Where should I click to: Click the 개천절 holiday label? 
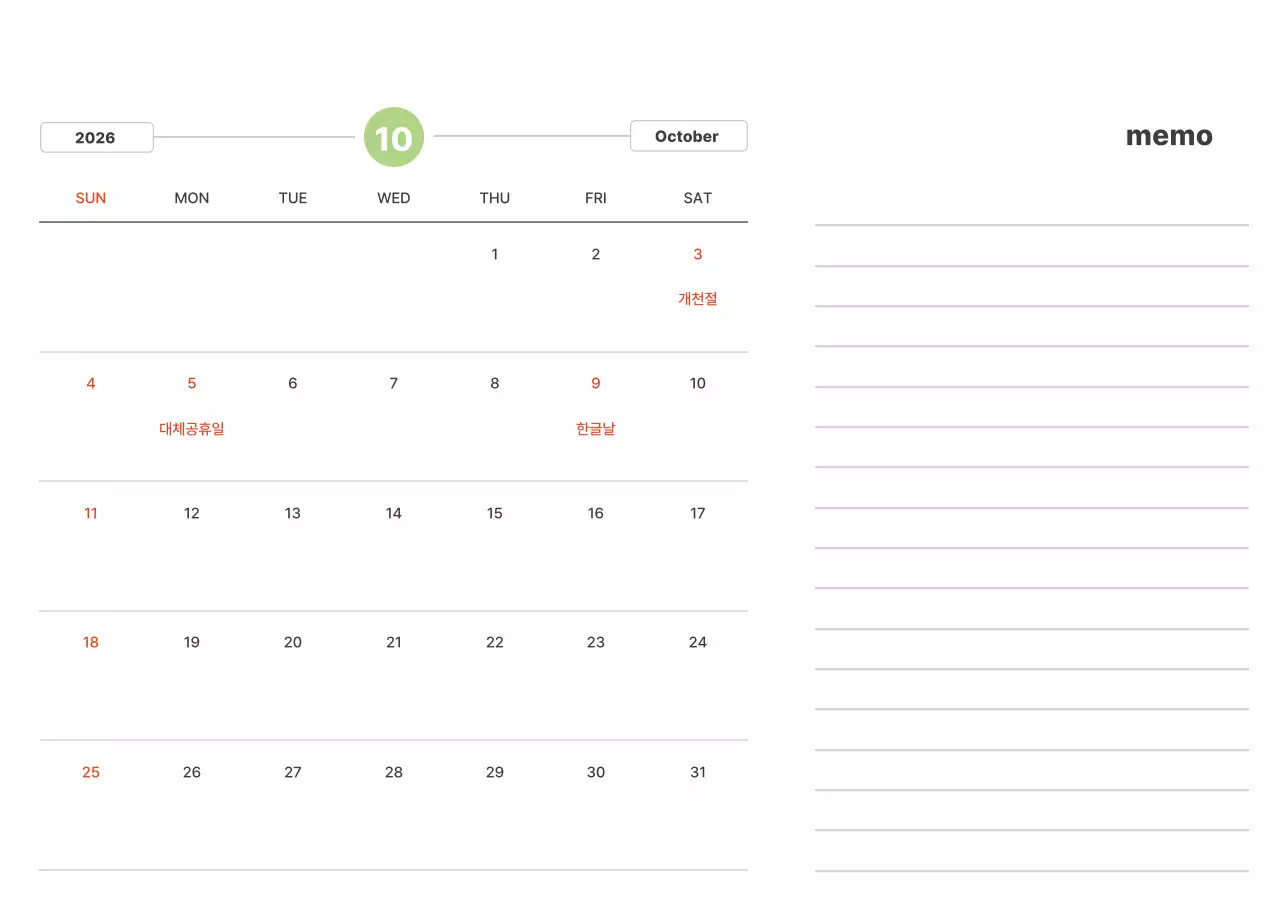pyautogui.click(x=697, y=298)
